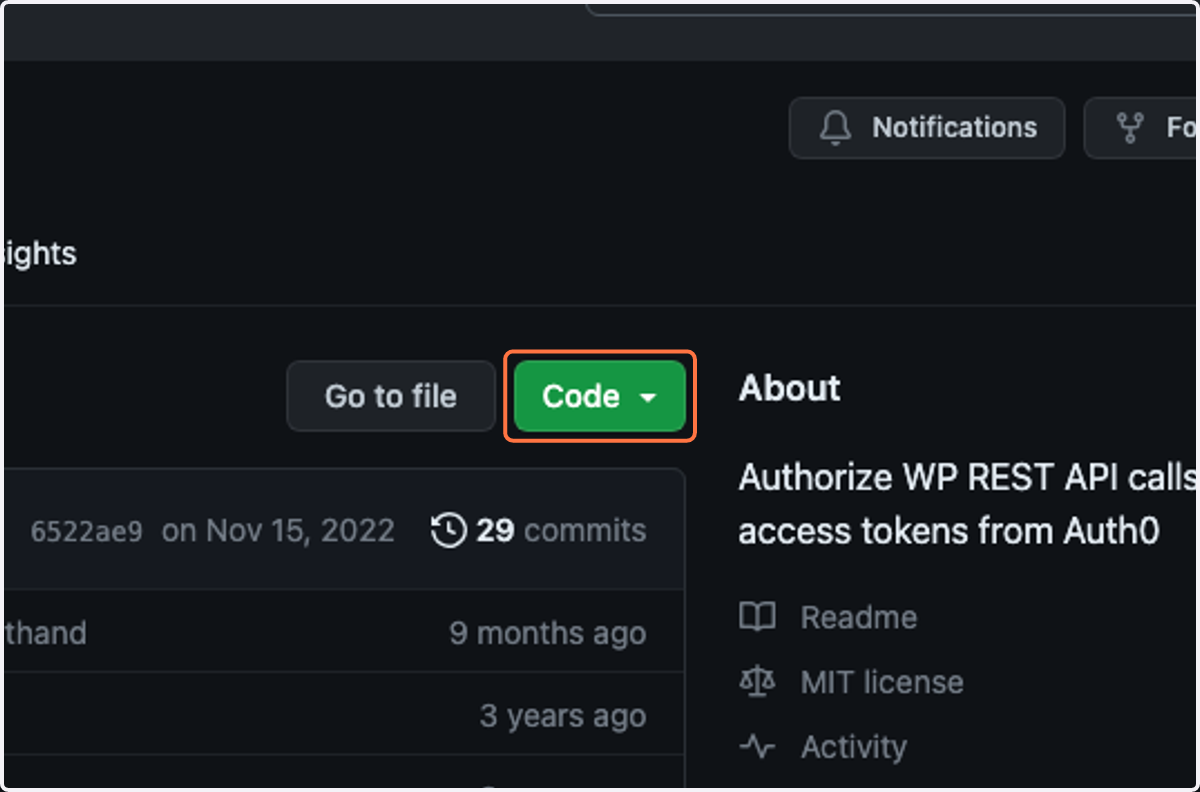The image size is (1200, 792).
Task: Open the Readme link
Action: (859, 617)
